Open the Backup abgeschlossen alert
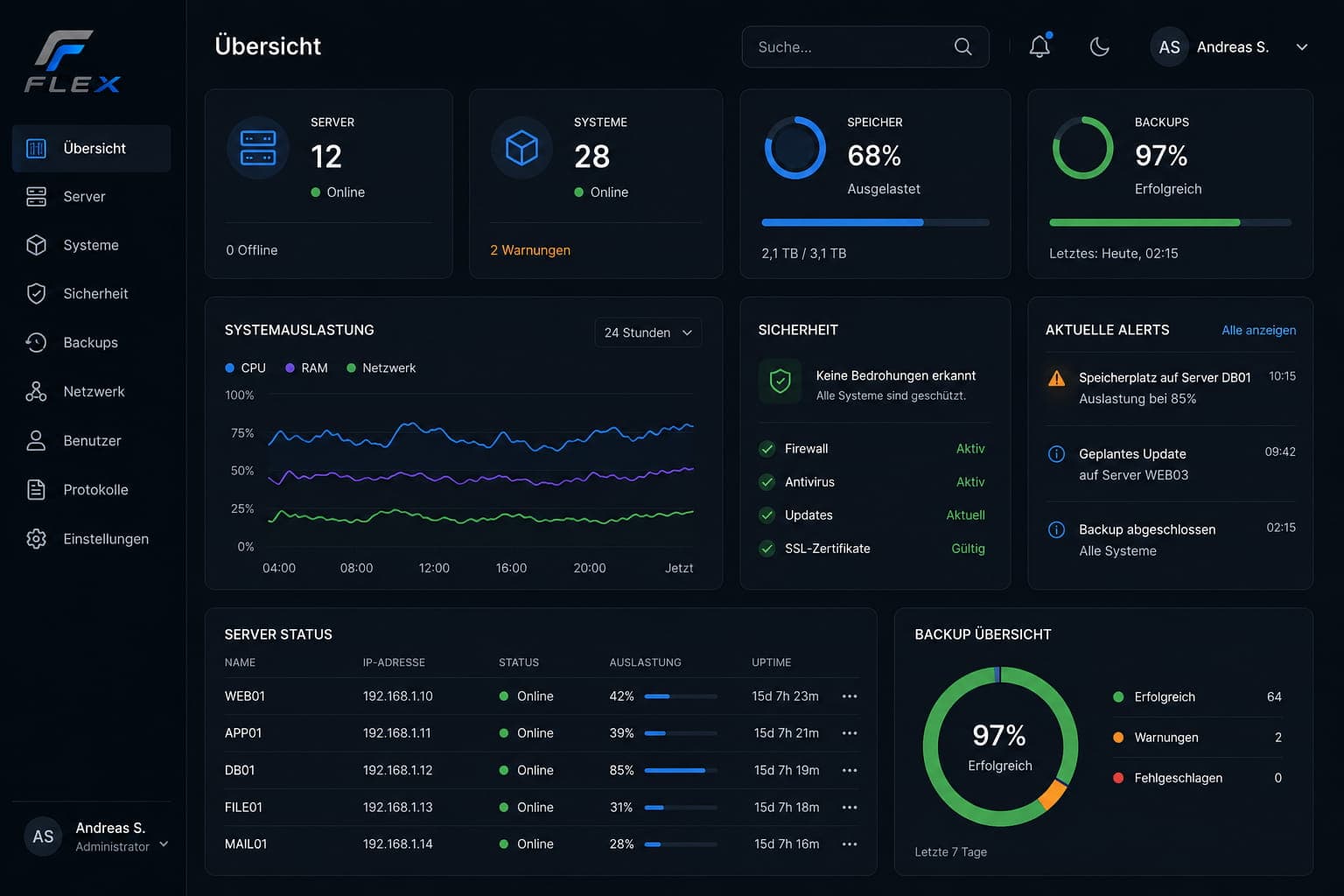Viewport: 1344px width, 896px height. click(x=1171, y=540)
